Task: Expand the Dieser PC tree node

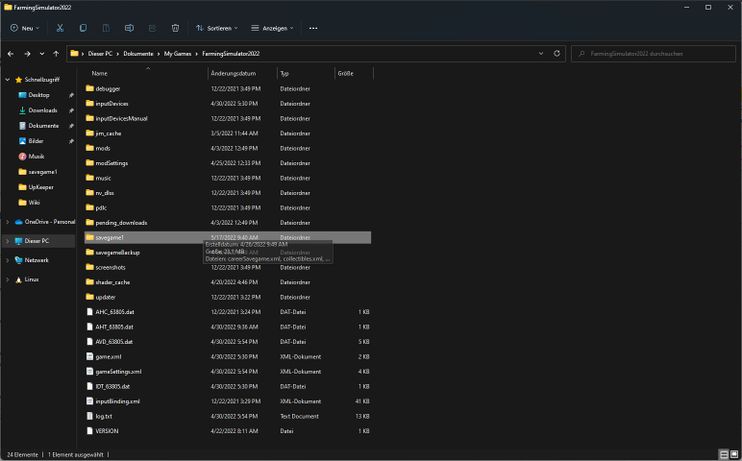Action: pos(8,241)
